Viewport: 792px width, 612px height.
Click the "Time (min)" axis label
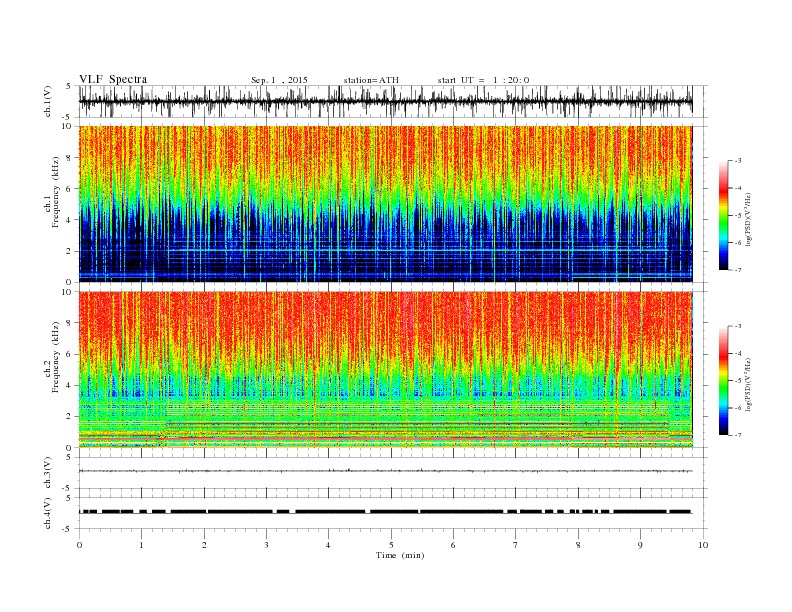(x=400, y=555)
